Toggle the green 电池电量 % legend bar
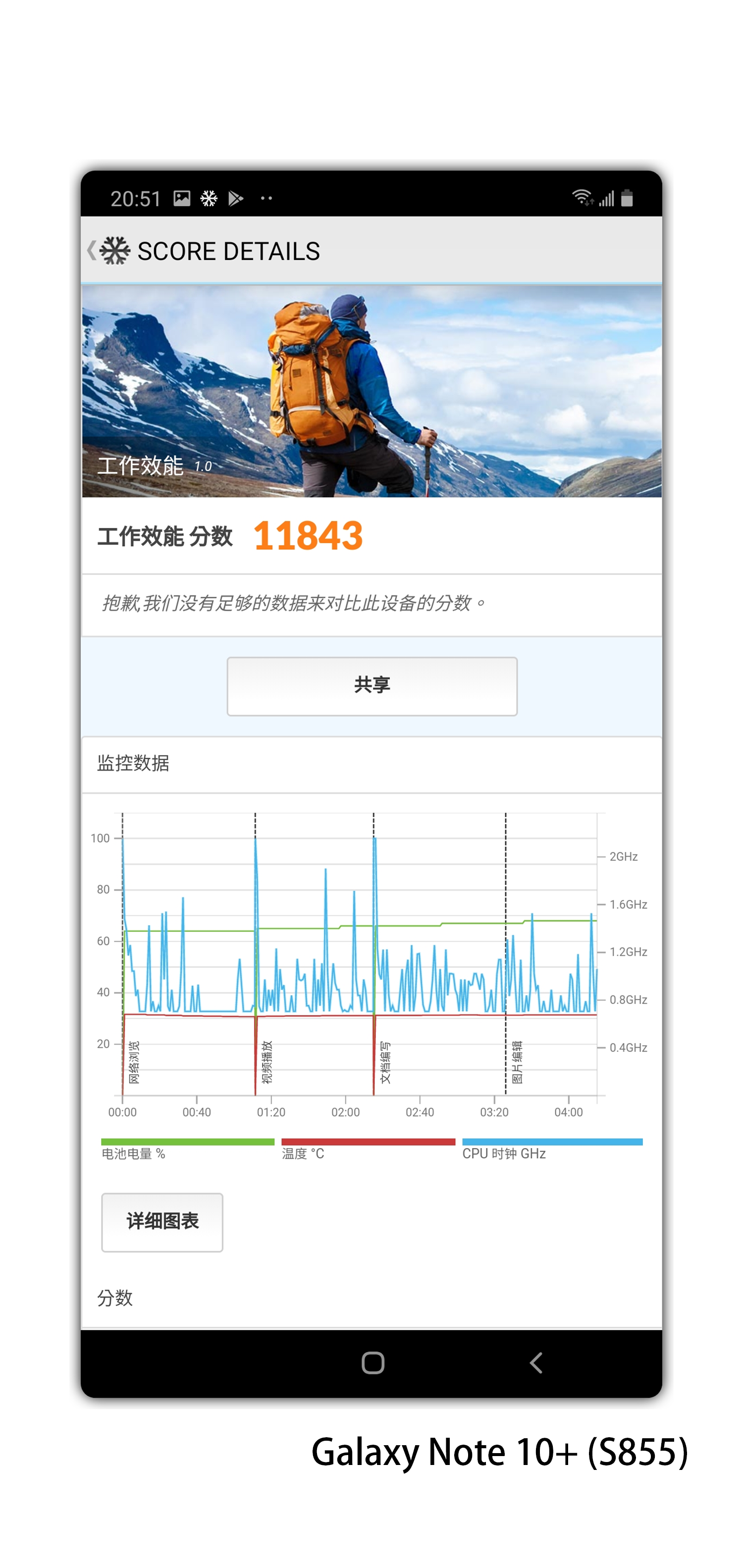 188,1142
